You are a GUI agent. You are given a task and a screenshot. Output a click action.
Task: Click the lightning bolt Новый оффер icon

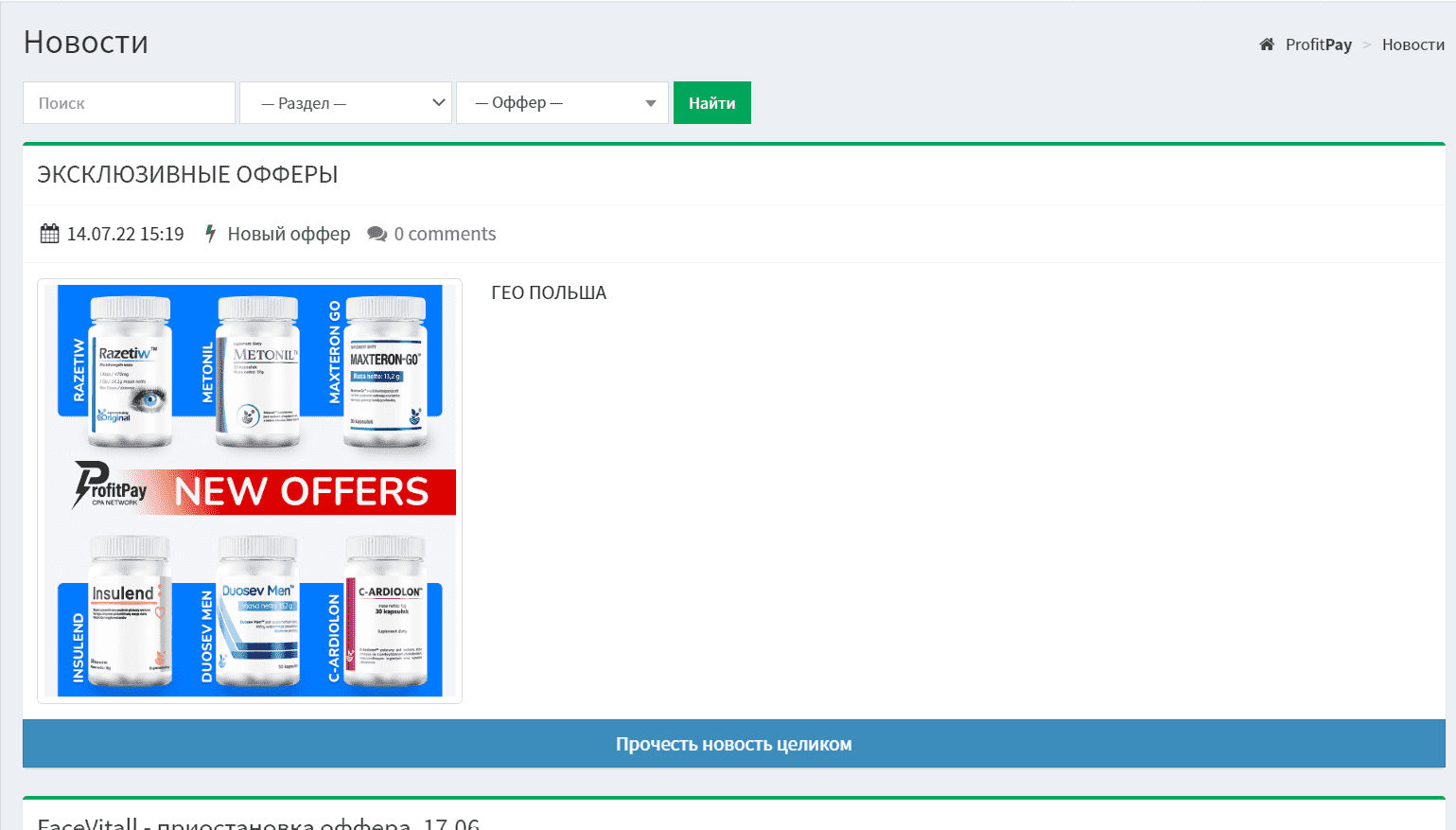coord(211,234)
